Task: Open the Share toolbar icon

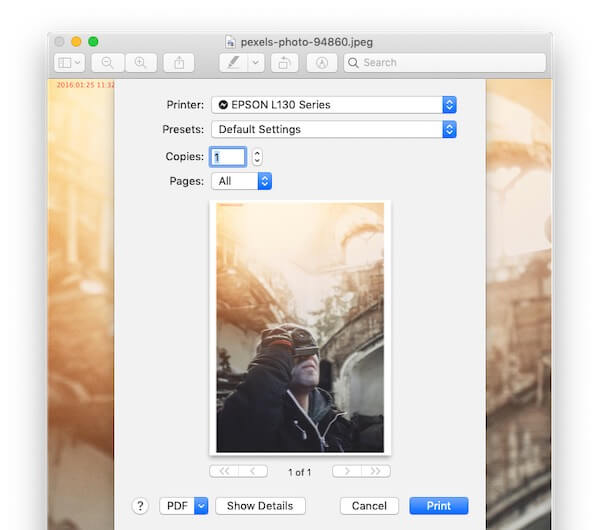Action: (x=179, y=63)
